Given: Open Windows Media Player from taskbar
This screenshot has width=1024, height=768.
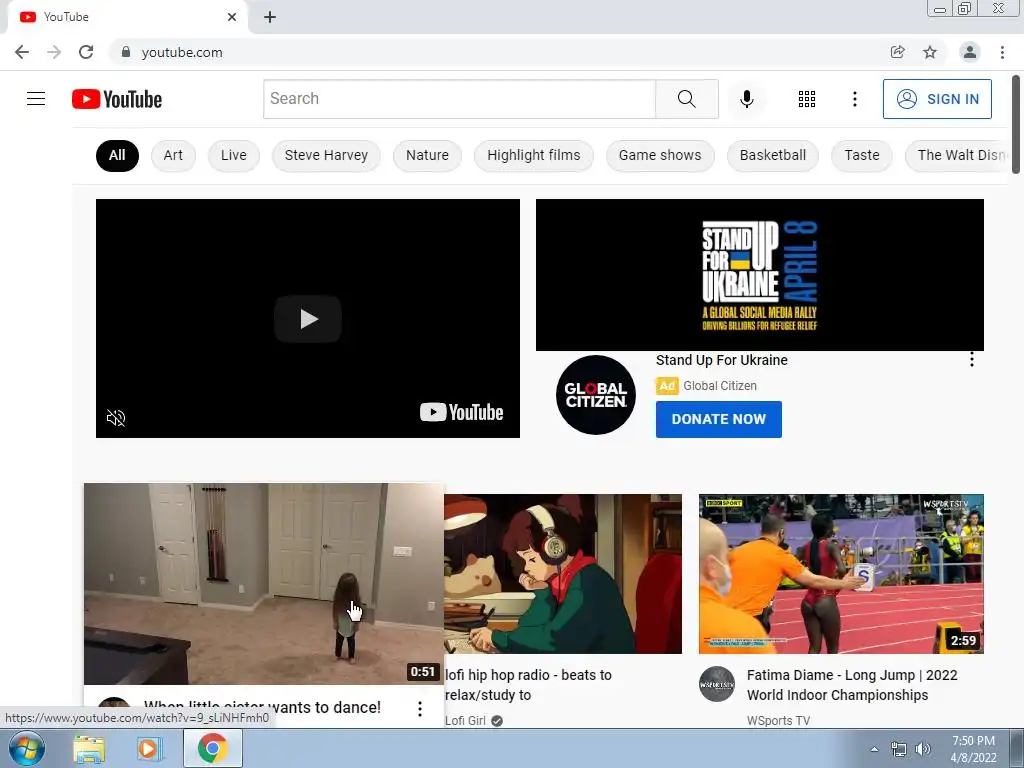Looking at the screenshot, I should [149, 749].
